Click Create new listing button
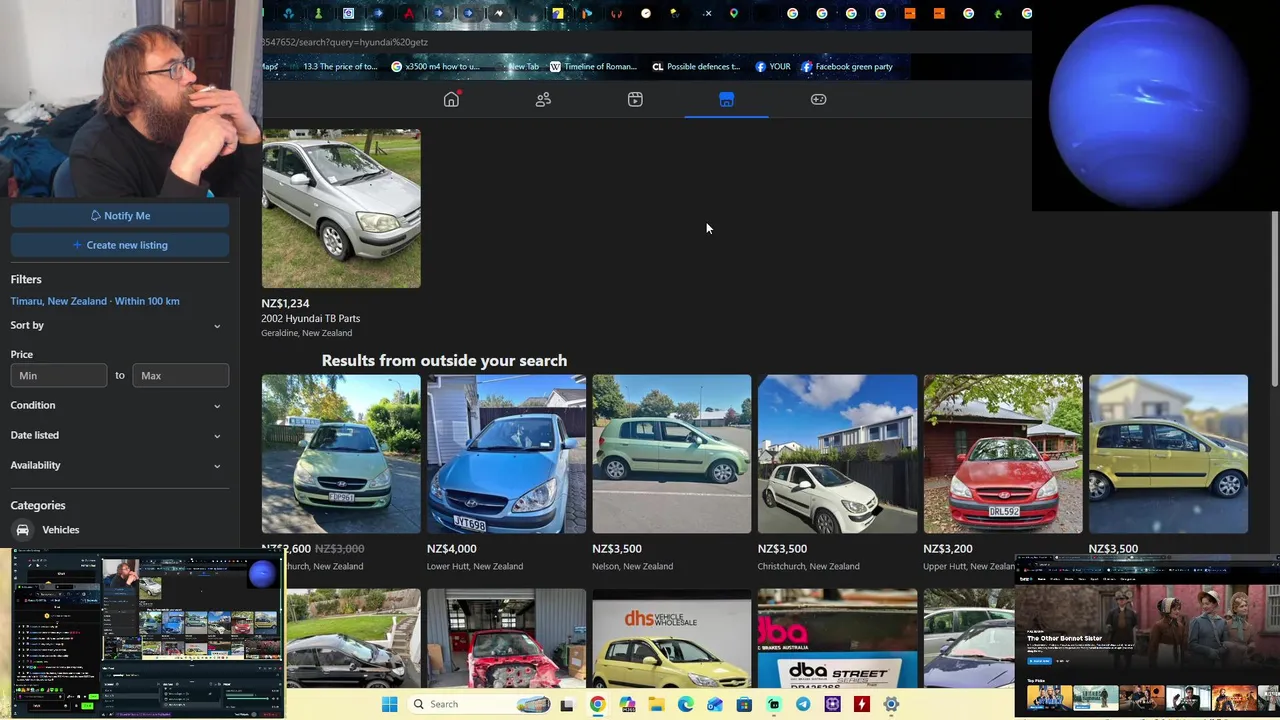This screenshot has width=1280, height=720. click(120, 245)
